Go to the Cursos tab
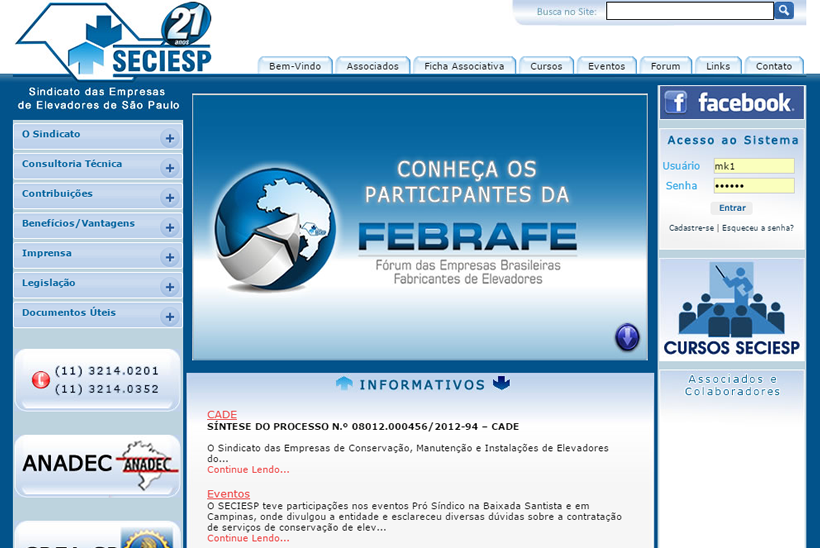Viewport: 820px width, 548px height. pos(546,66)
